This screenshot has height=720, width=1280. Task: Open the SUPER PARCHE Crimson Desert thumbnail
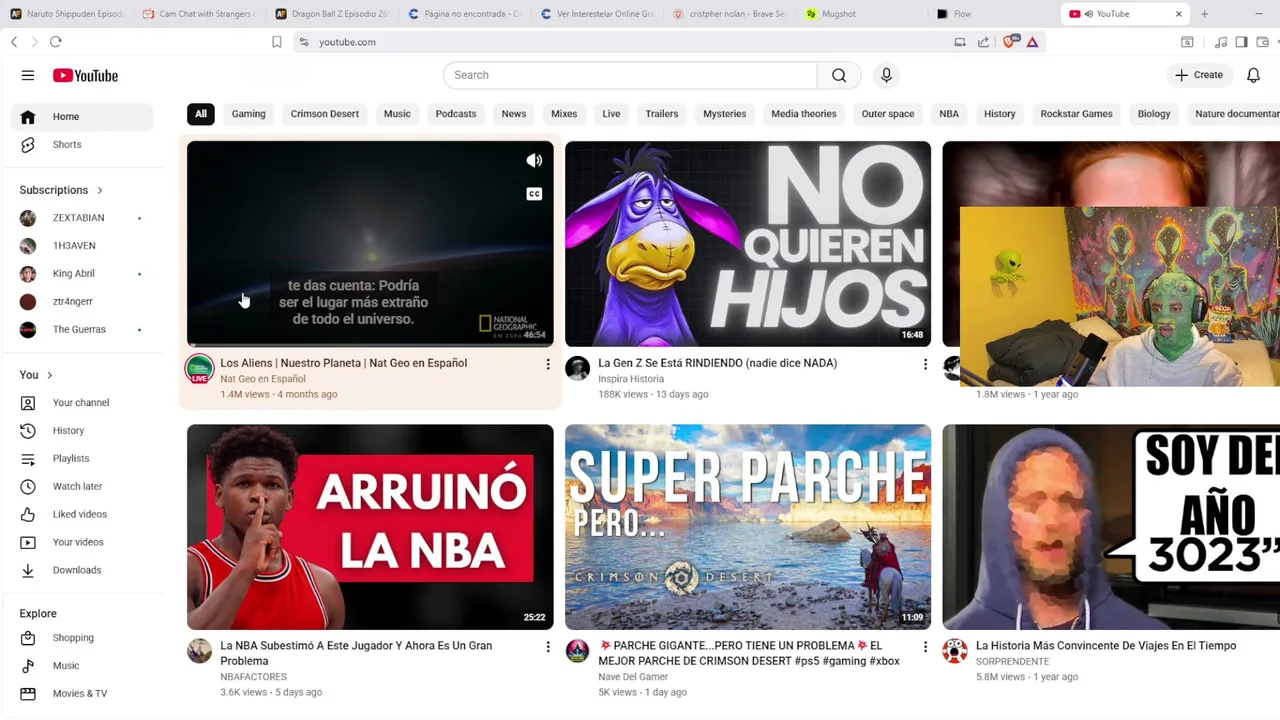coord(748,527)
